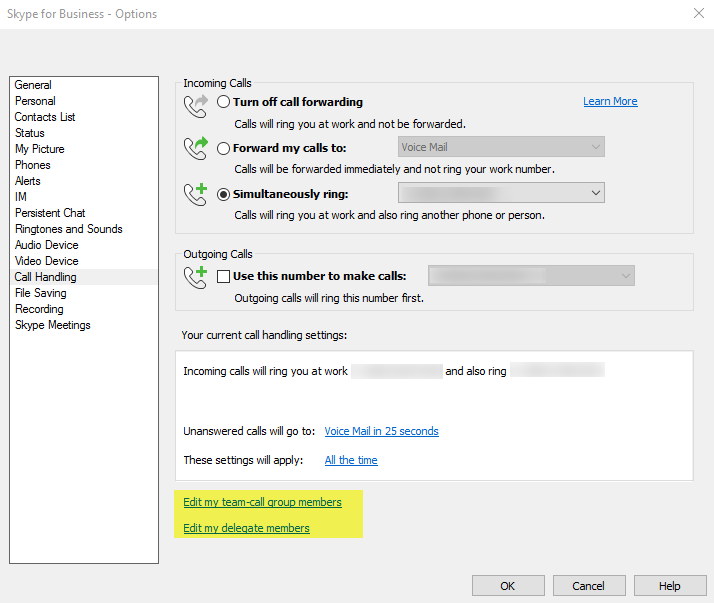714x603 pixels.
Task: Click the Simultaneously ring phone icon
Action: coord(196,194)
